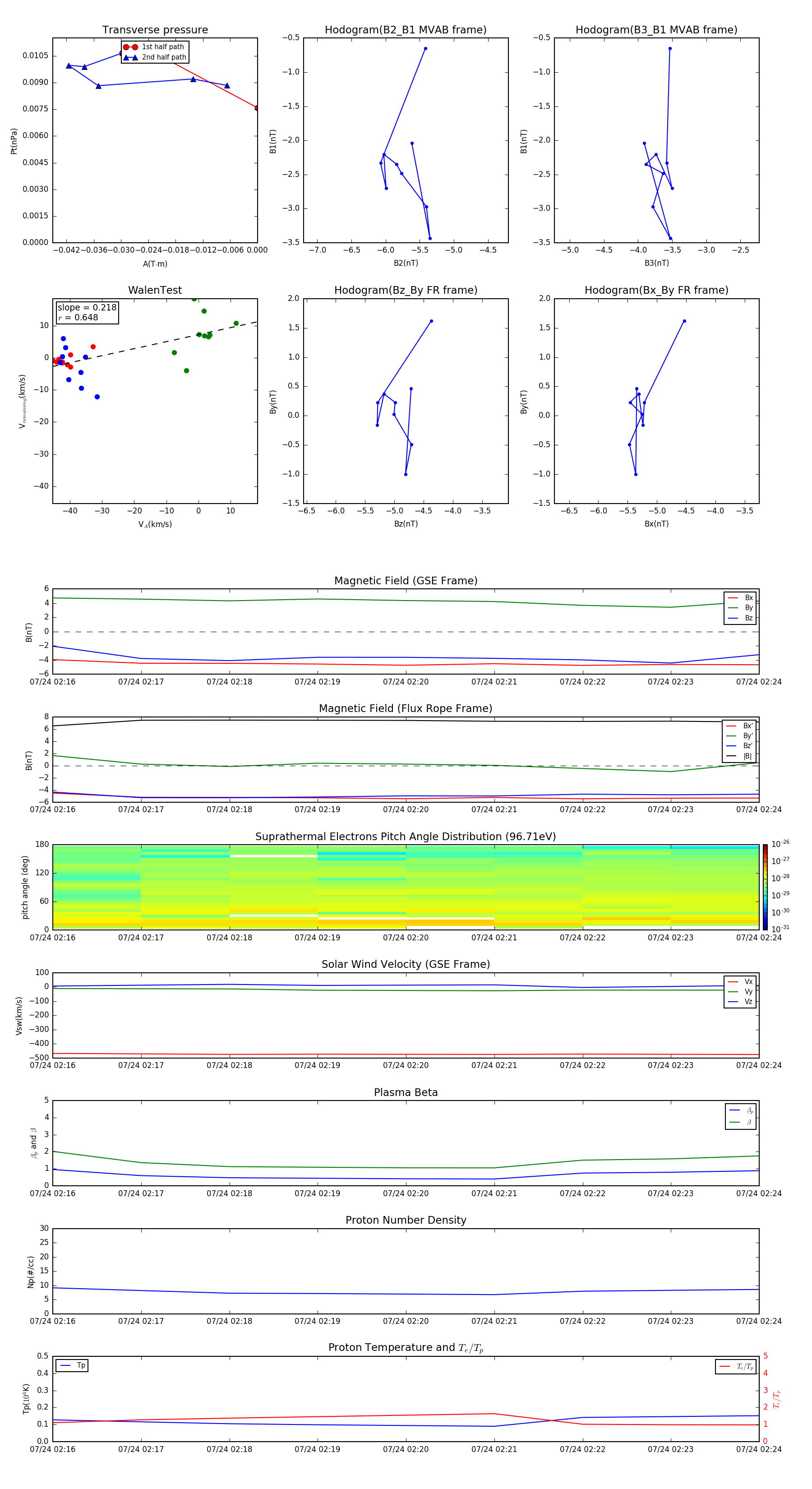Screen dimensions: 812x1489
Task: Select the red "Te/Tp" legend entry
Action: tap(736, 1366)
